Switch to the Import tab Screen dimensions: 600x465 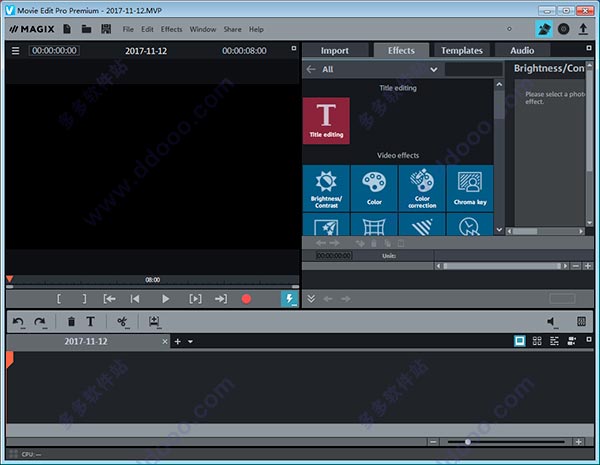(x=335, y=51)
